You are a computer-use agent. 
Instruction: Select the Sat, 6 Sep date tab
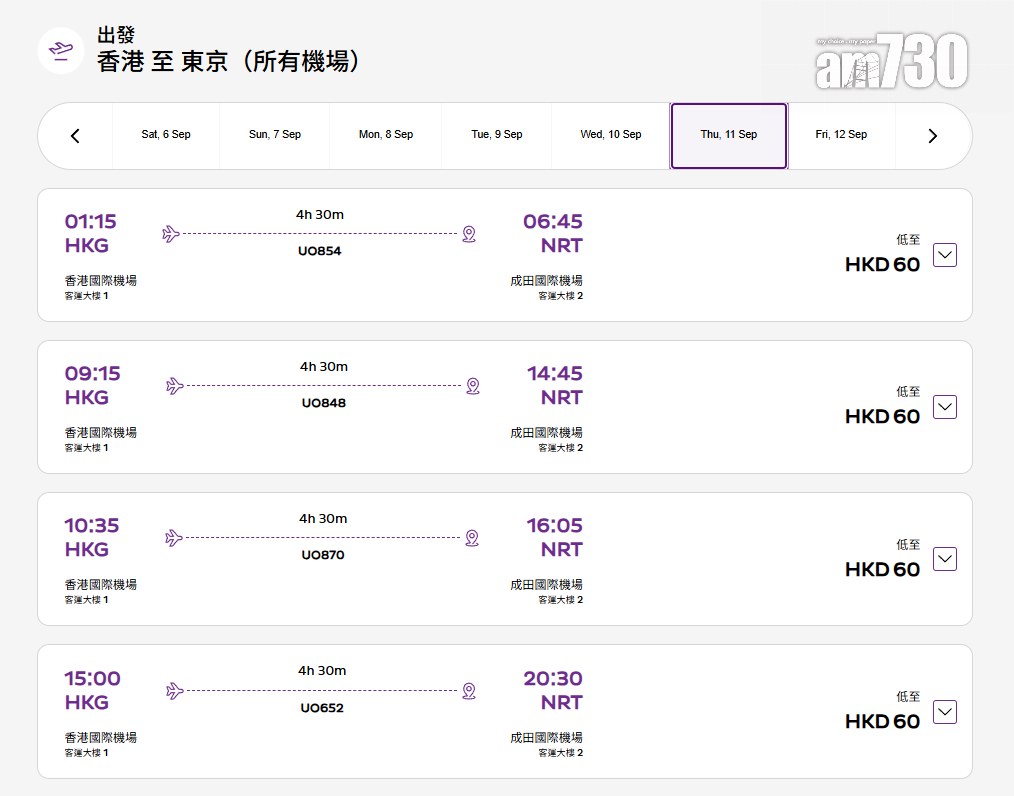coord(166,135)
